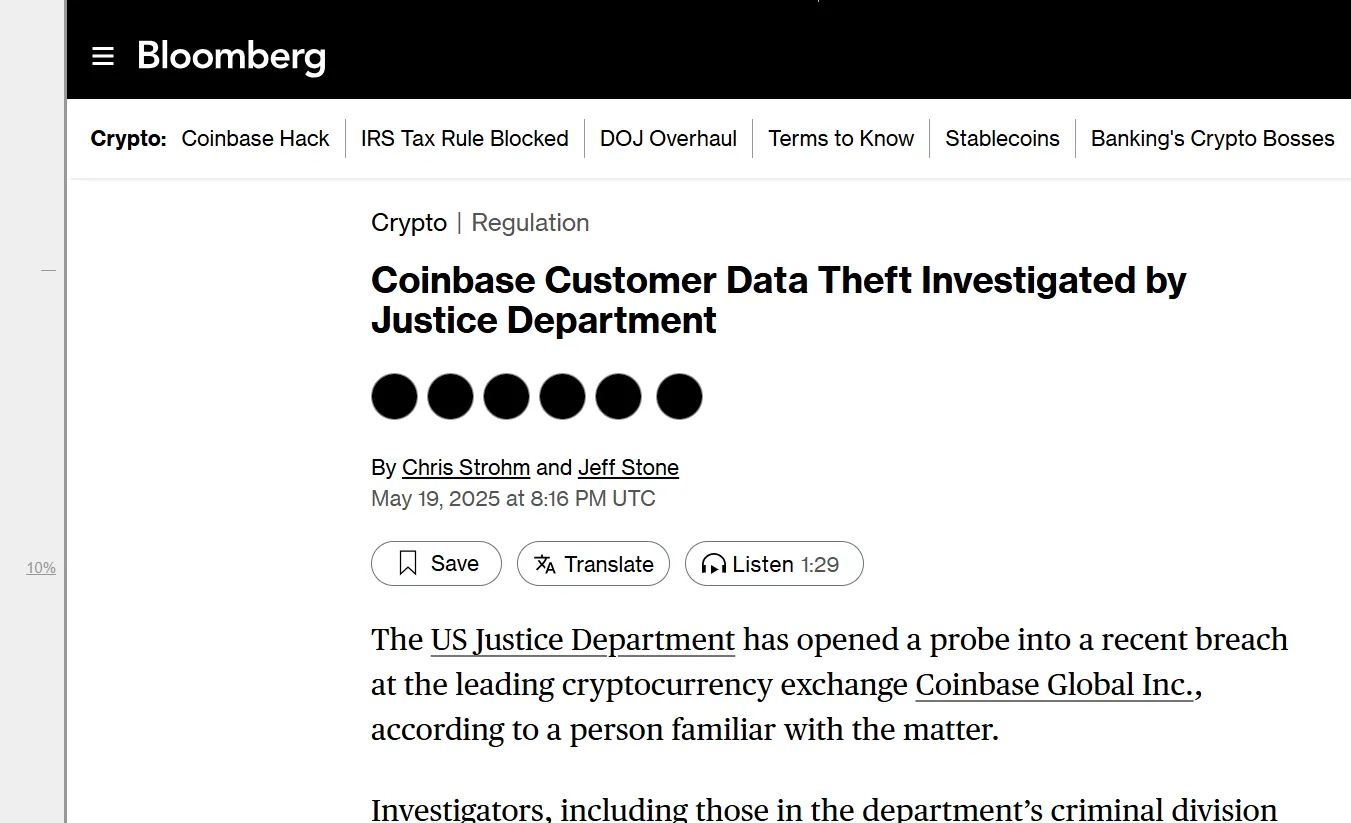Open author Jeff Stone's profile link

coord(628,467)
